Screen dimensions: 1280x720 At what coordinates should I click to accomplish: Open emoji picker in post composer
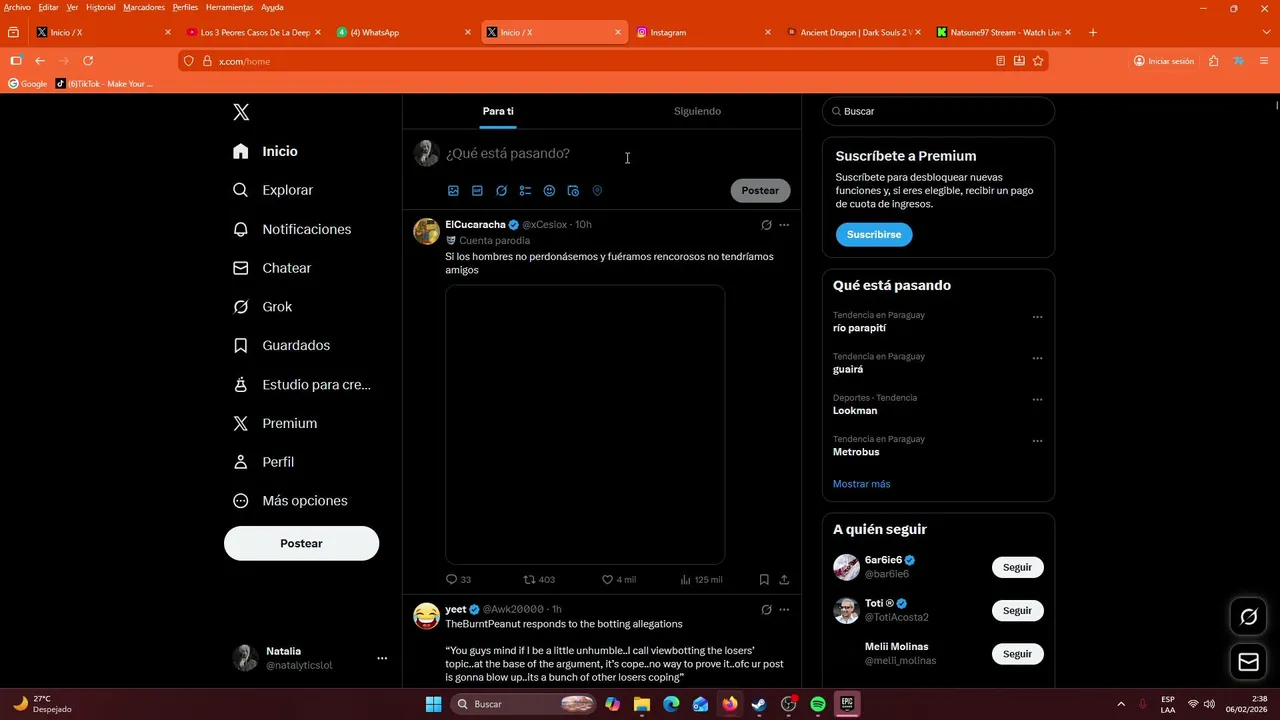click(x=549, y=190)
